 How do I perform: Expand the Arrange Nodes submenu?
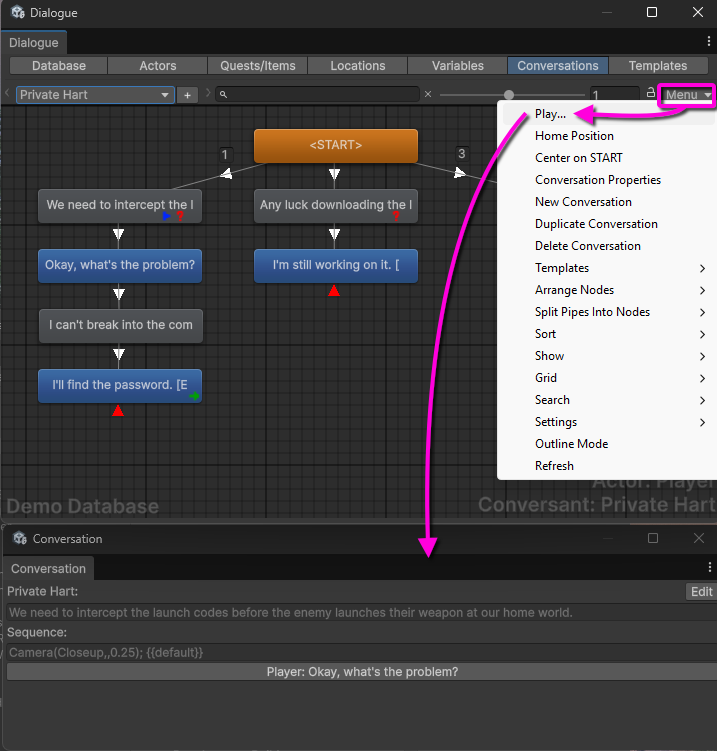607,290
